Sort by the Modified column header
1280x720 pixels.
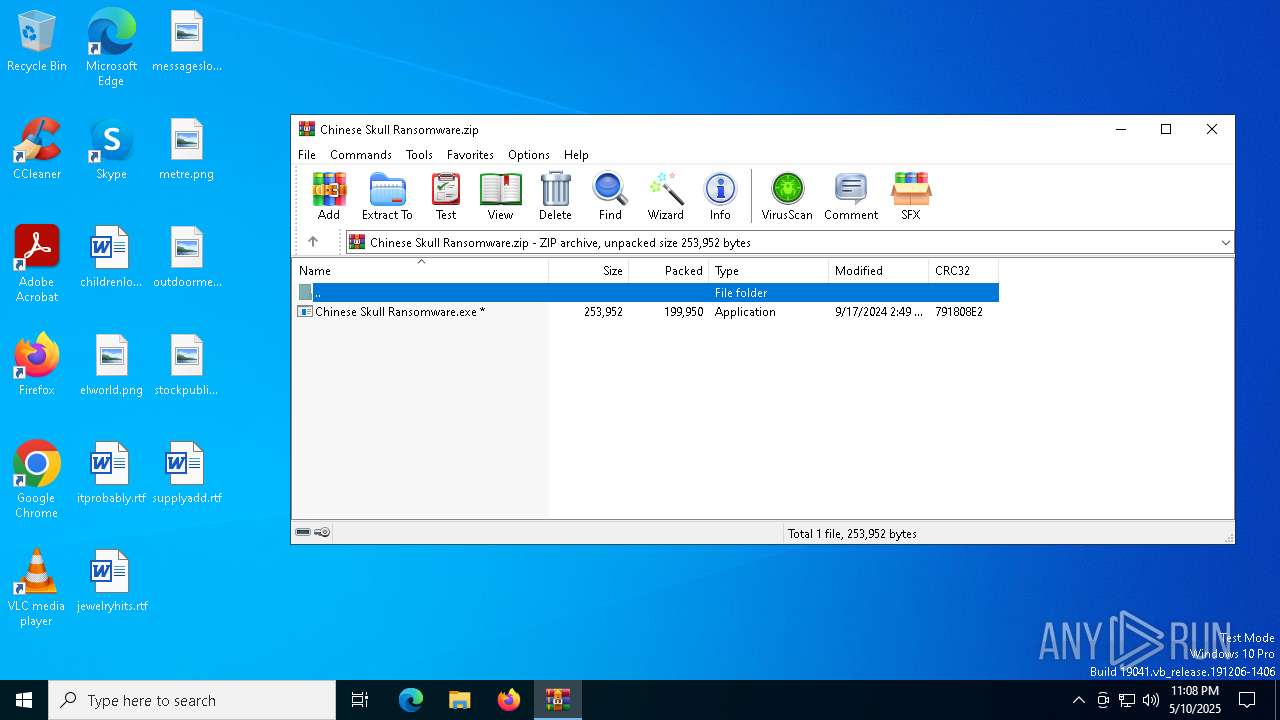click(879, 271)
